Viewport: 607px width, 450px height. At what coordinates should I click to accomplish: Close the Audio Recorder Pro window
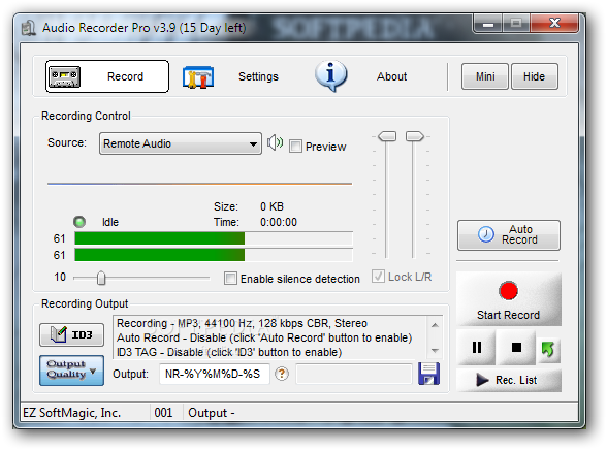click(x=555, y=23)
